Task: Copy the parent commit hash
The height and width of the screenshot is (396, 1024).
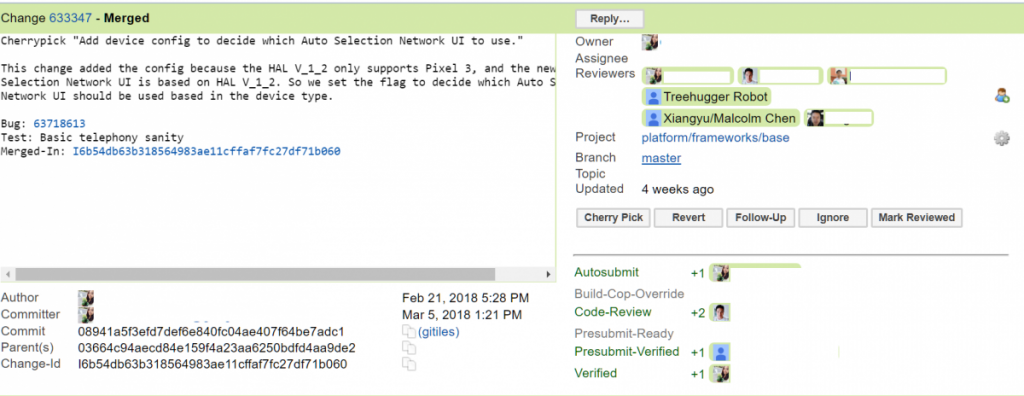Action: tap(409, 348)
